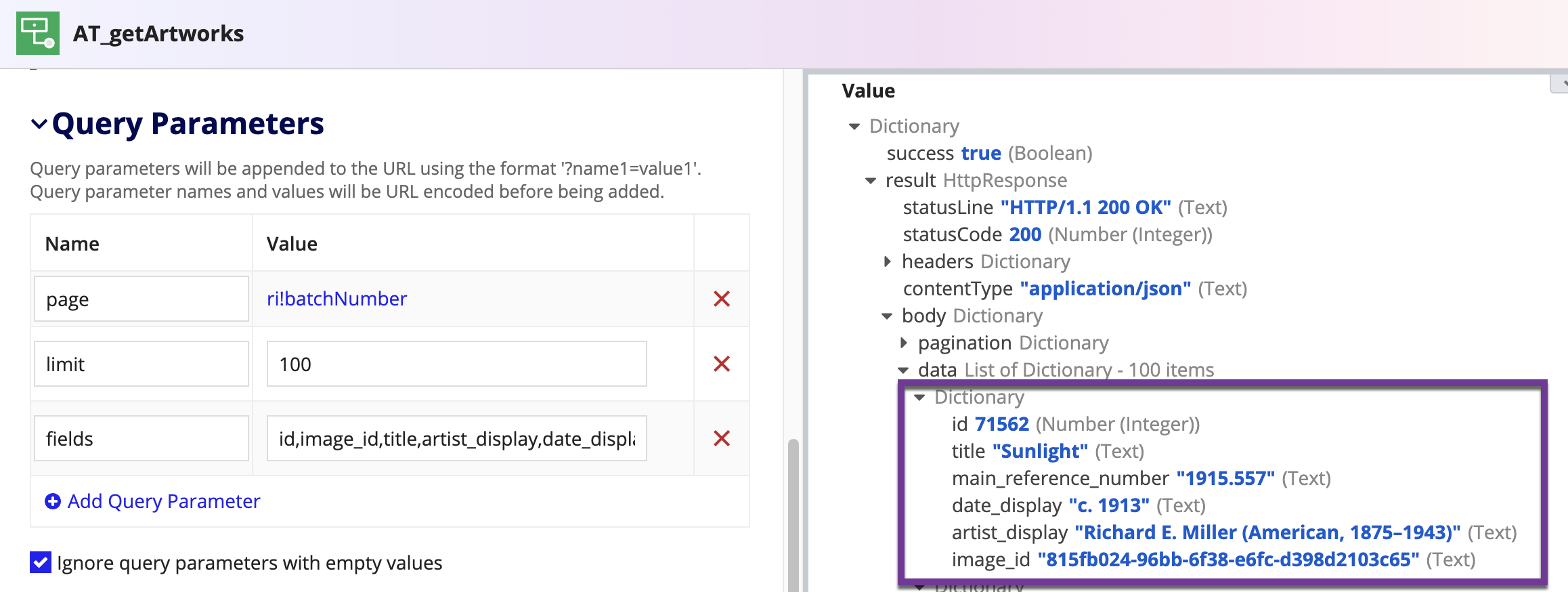Click the limit name input field
This screenshot has width=1568, height=592.
pyautogui.click(x=141, y=364)
